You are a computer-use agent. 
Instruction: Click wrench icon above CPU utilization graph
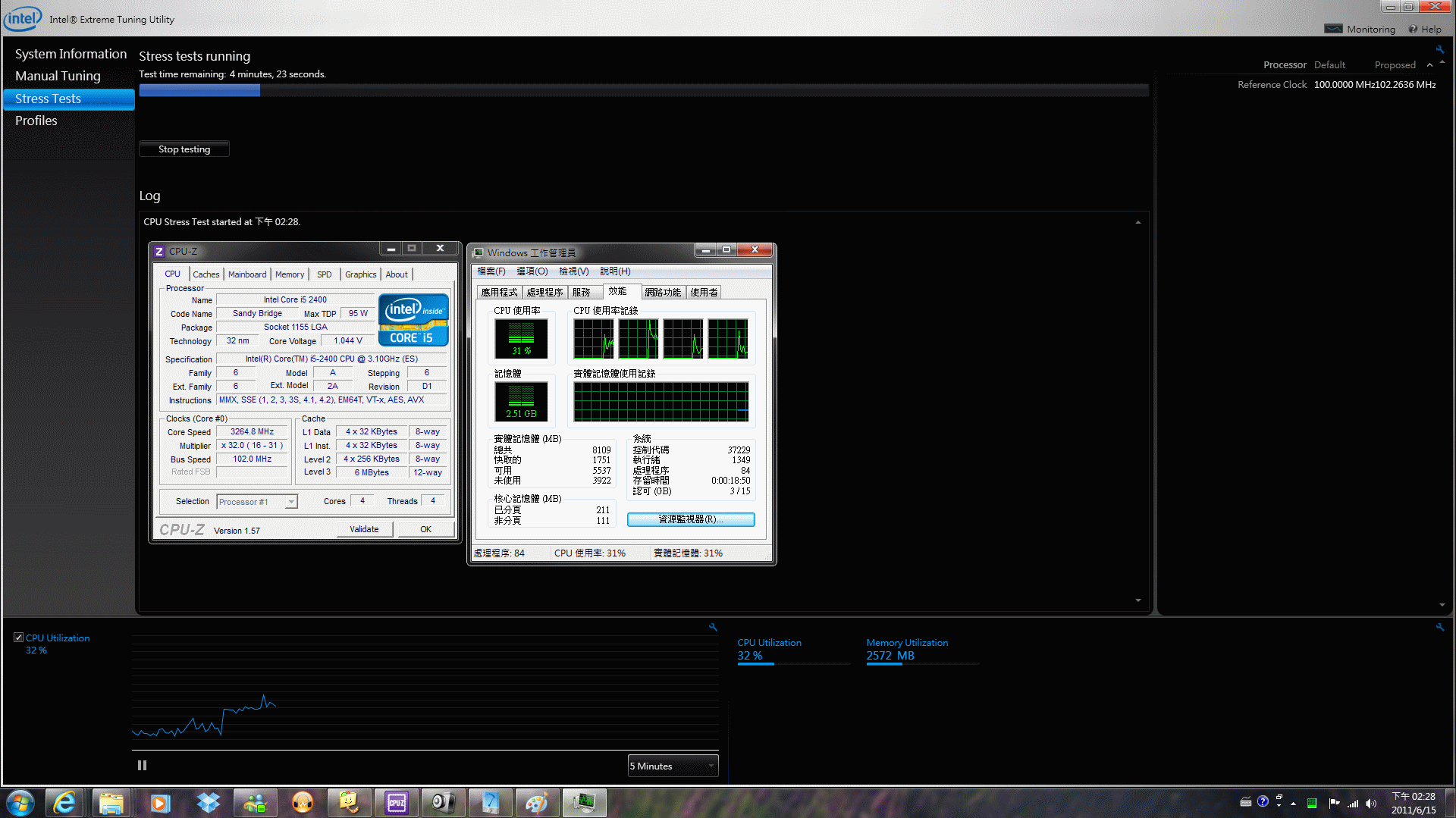tap(713, 627)
